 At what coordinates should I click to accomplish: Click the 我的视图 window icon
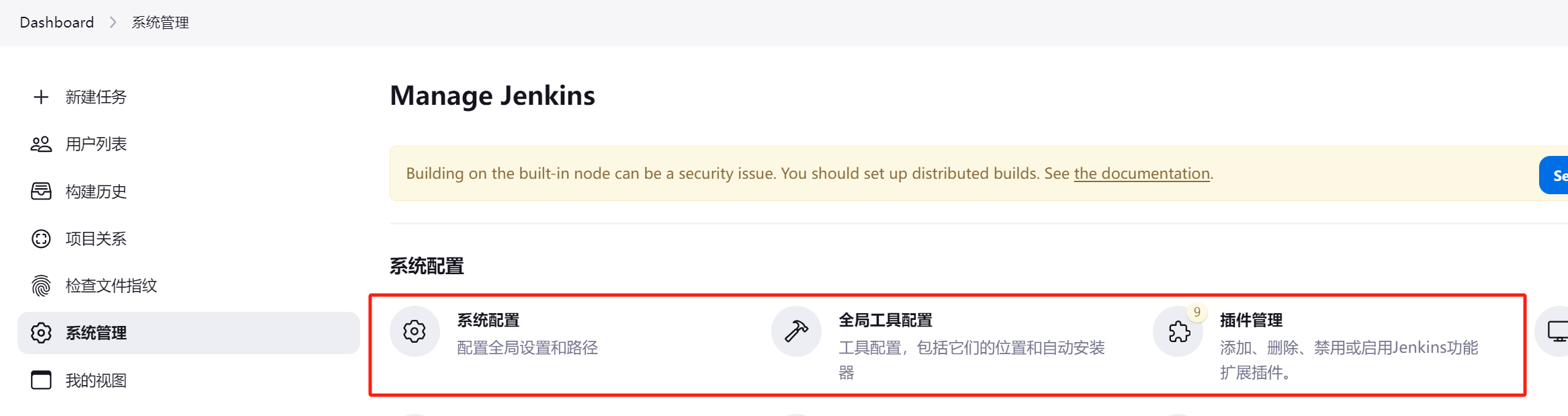tap(41, 380)
